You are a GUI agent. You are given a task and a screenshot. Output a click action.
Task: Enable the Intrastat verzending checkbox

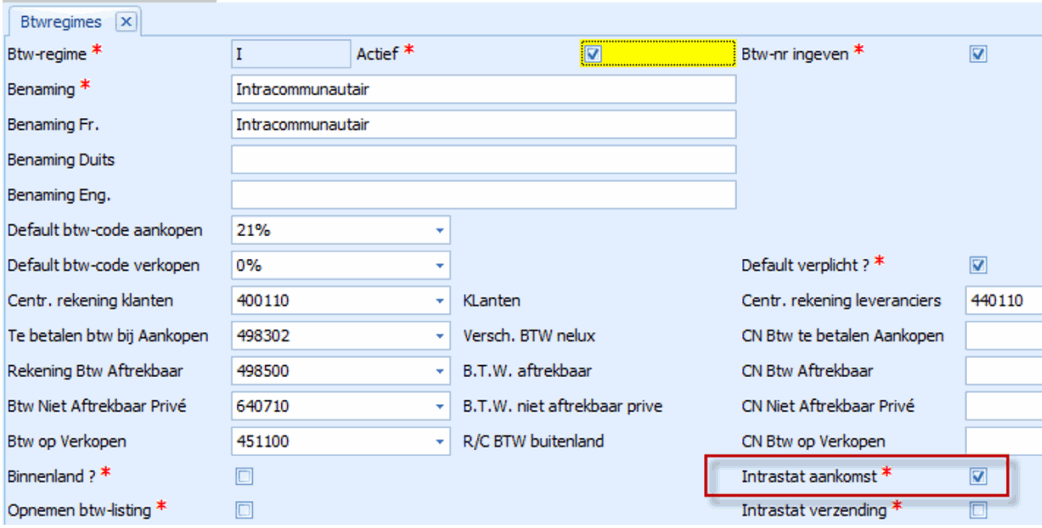[x=978, y=510]
